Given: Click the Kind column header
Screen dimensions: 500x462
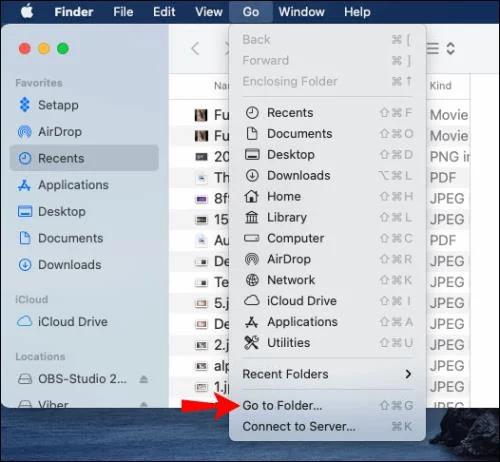Looking at the screenshot, I should [x=440, y=86].
